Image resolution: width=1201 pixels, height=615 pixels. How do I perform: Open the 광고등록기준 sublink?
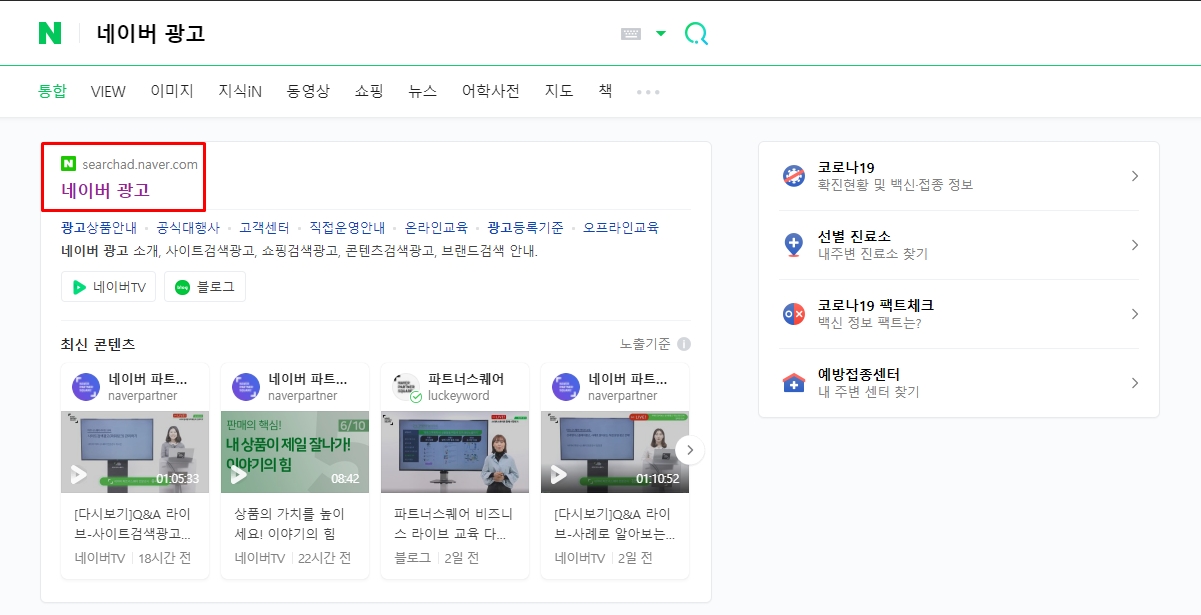[x=525, y=227]
